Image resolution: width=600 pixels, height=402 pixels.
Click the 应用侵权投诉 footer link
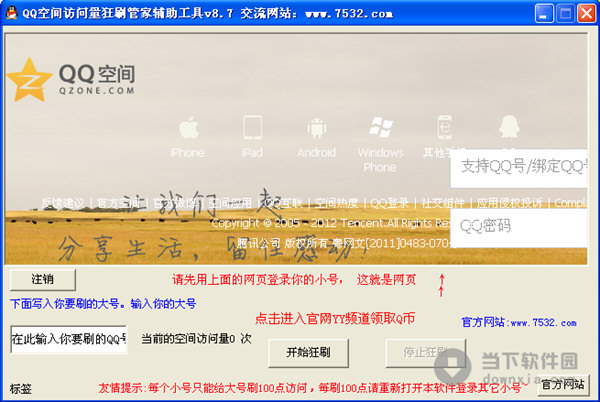(510, 203)
